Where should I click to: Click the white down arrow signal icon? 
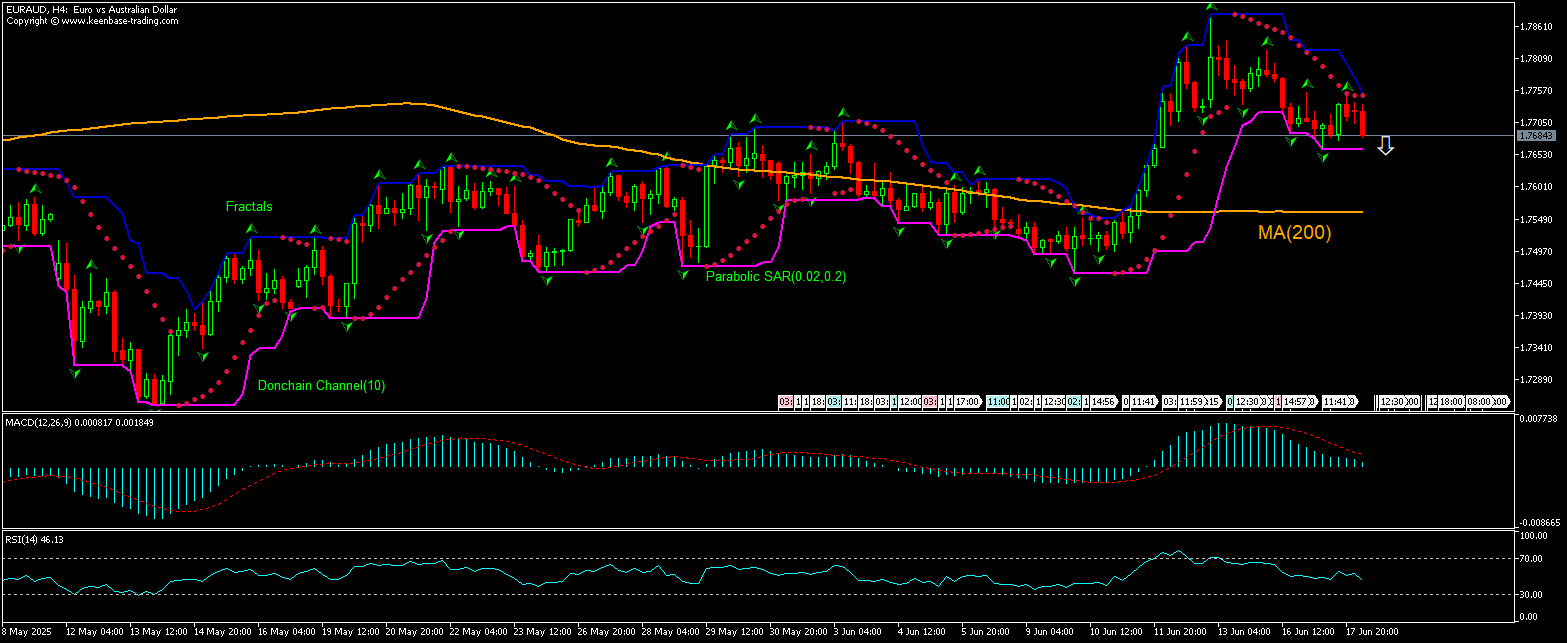click(x=1385, y=146)
